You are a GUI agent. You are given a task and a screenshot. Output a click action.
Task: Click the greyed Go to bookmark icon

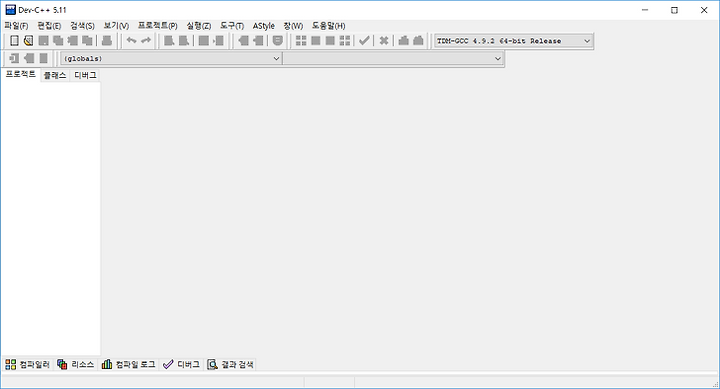tap(43, 58)
